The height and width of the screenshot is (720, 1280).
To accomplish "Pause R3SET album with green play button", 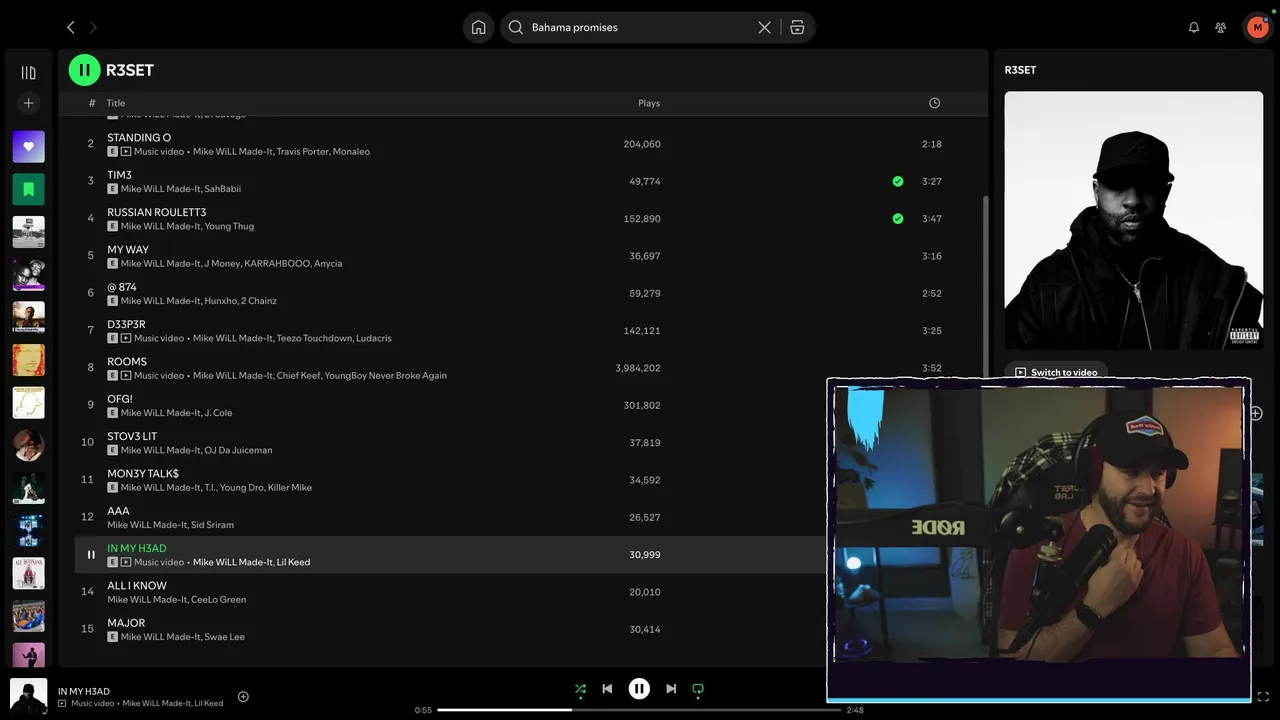I will 84,70.
